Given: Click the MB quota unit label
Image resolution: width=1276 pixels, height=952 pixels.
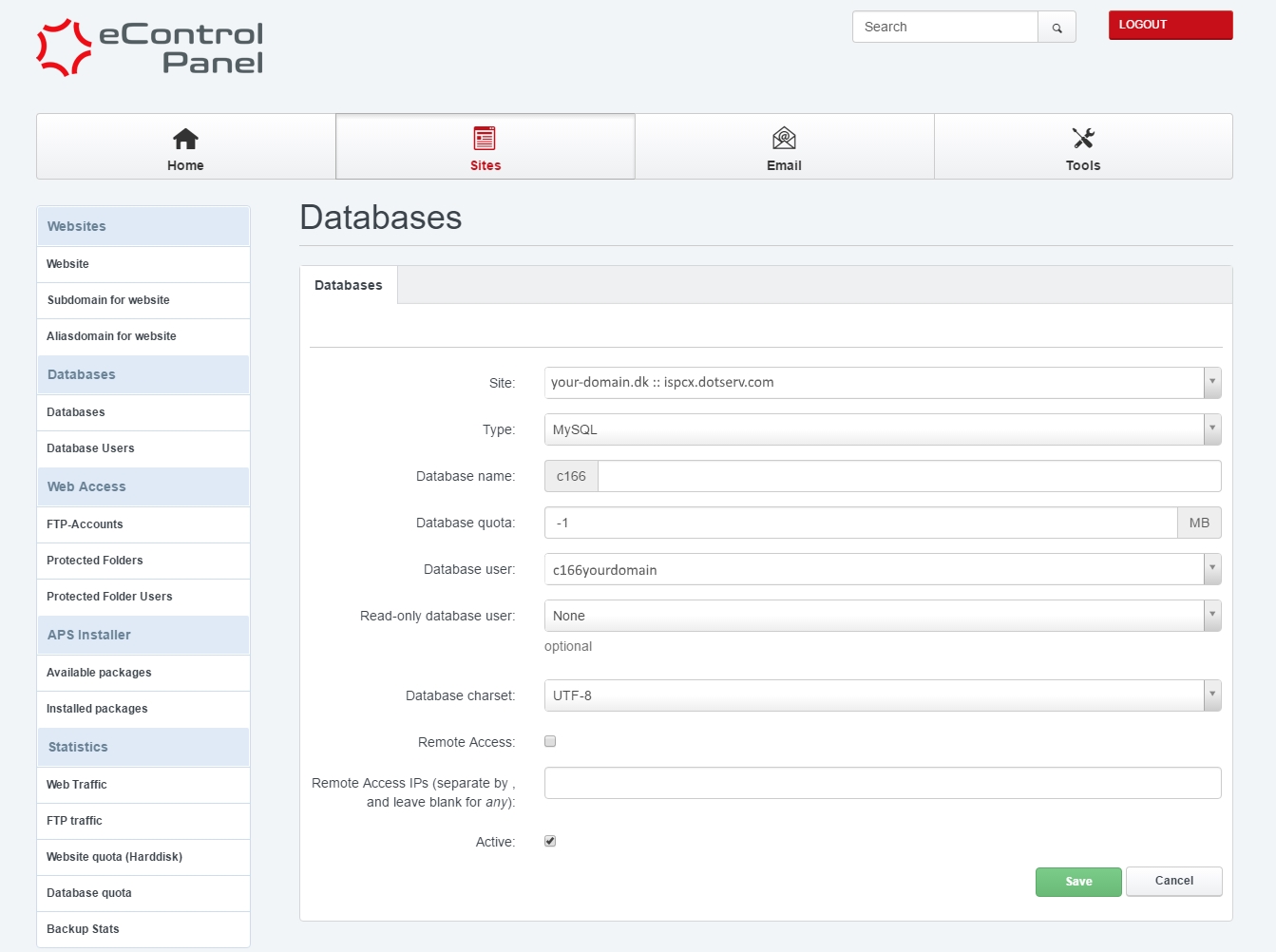Looking at the screenshot, I should [1199, 523].
